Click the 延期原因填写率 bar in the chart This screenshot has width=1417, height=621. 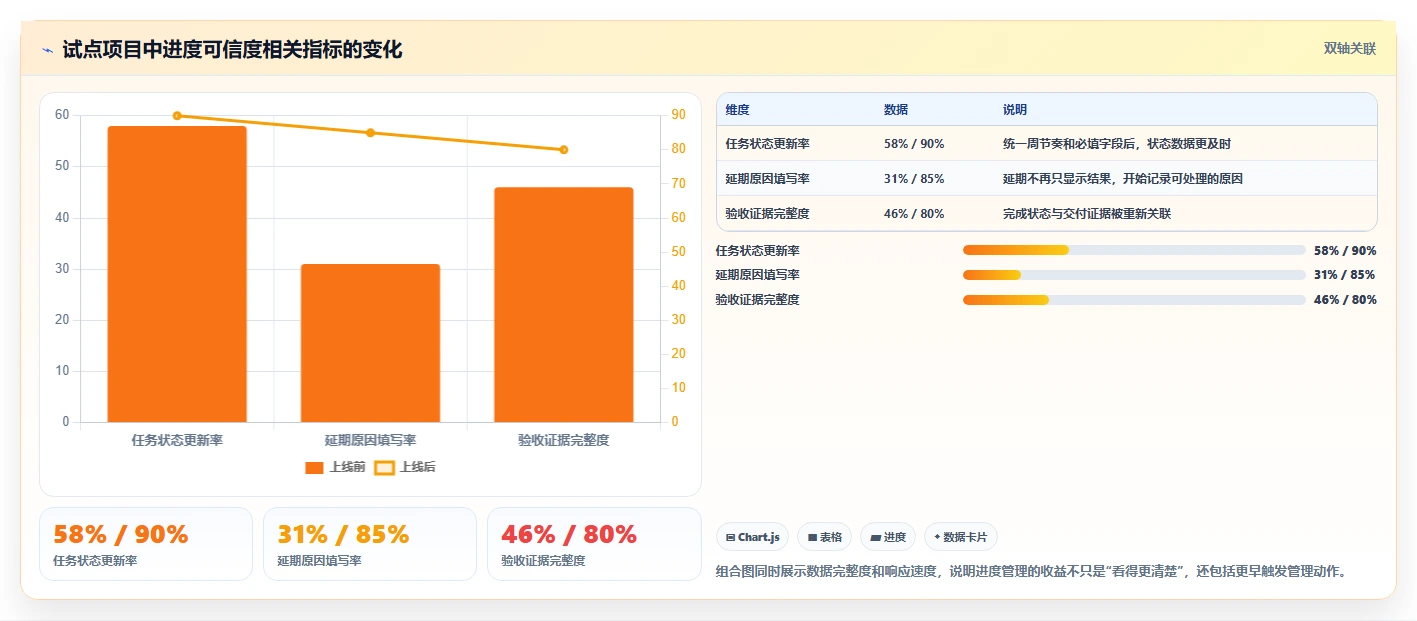point(370,343)
